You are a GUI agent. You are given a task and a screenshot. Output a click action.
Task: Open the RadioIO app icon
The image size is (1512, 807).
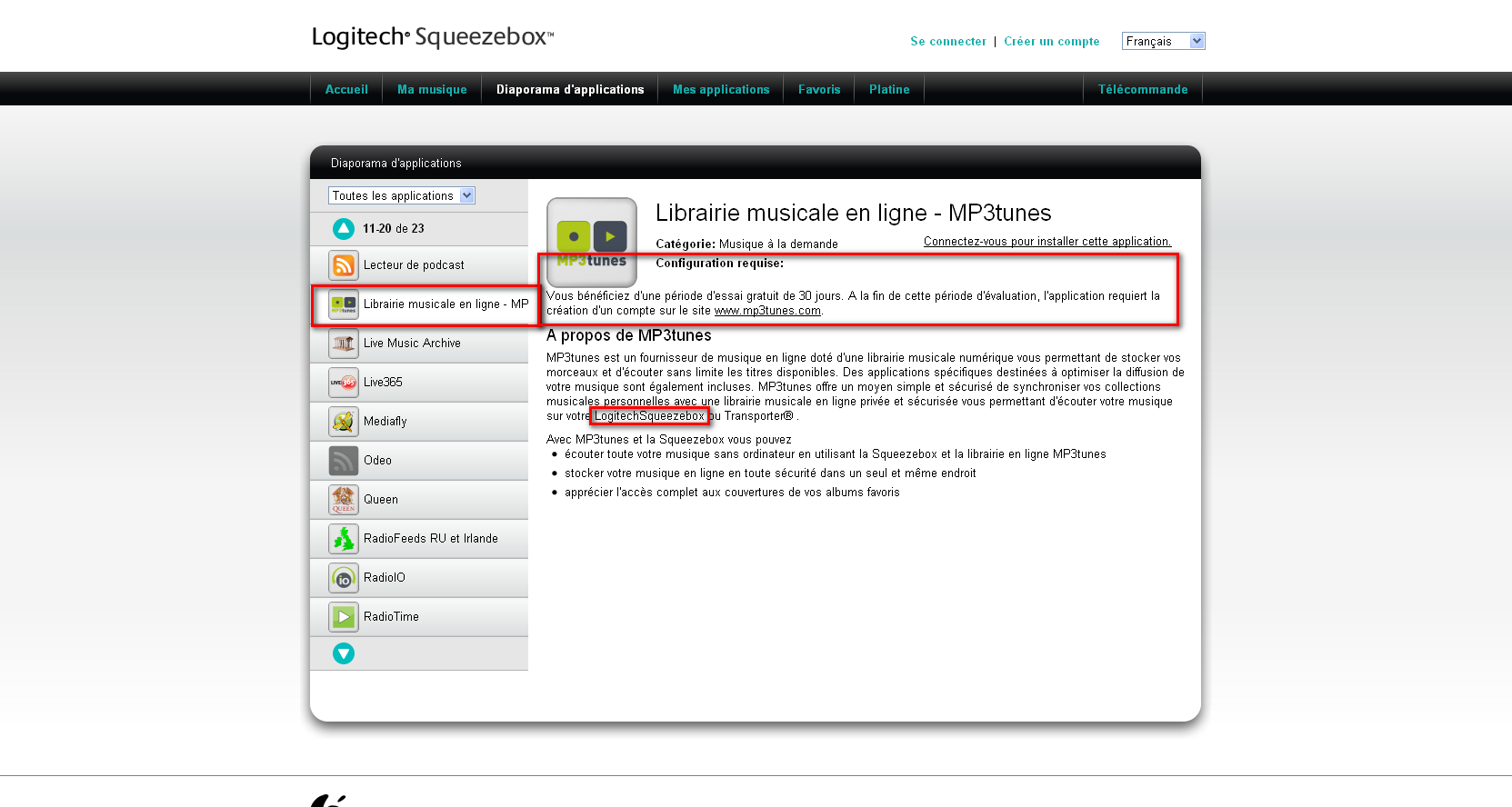344,578
